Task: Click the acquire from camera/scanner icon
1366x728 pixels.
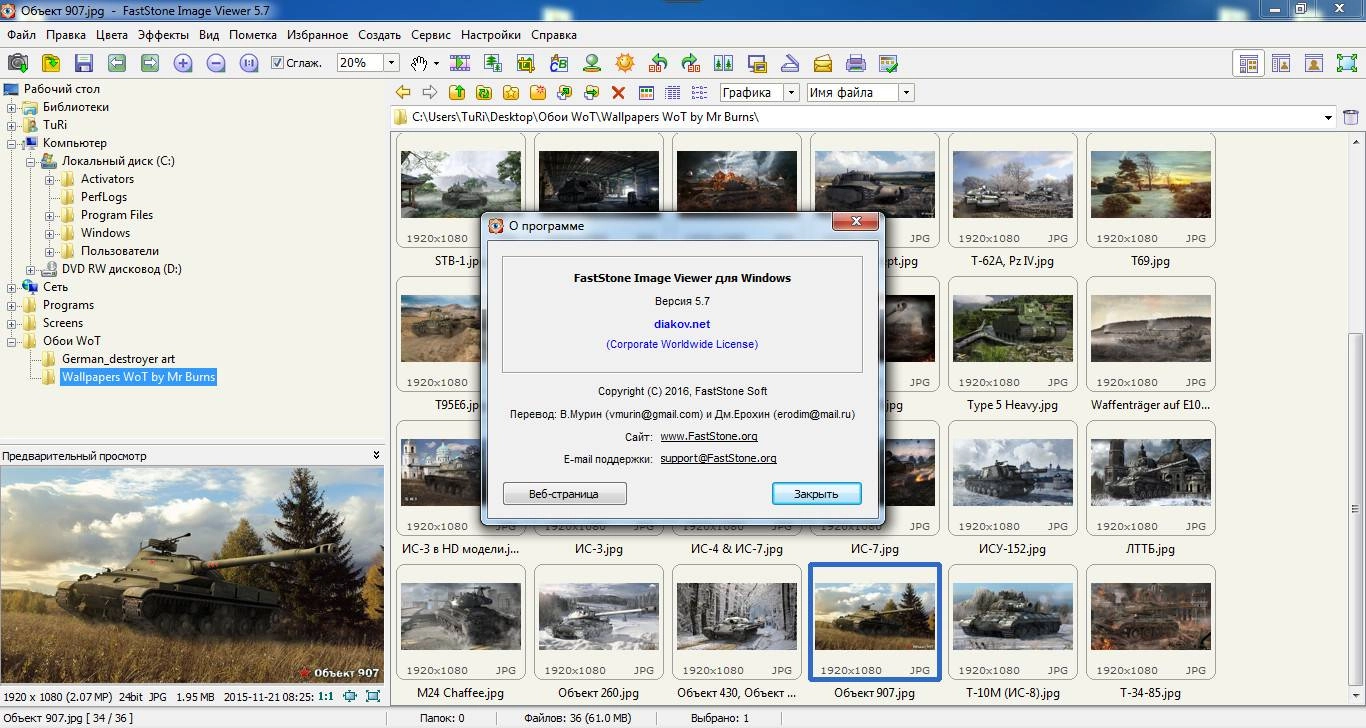Action: click(18, 63)
